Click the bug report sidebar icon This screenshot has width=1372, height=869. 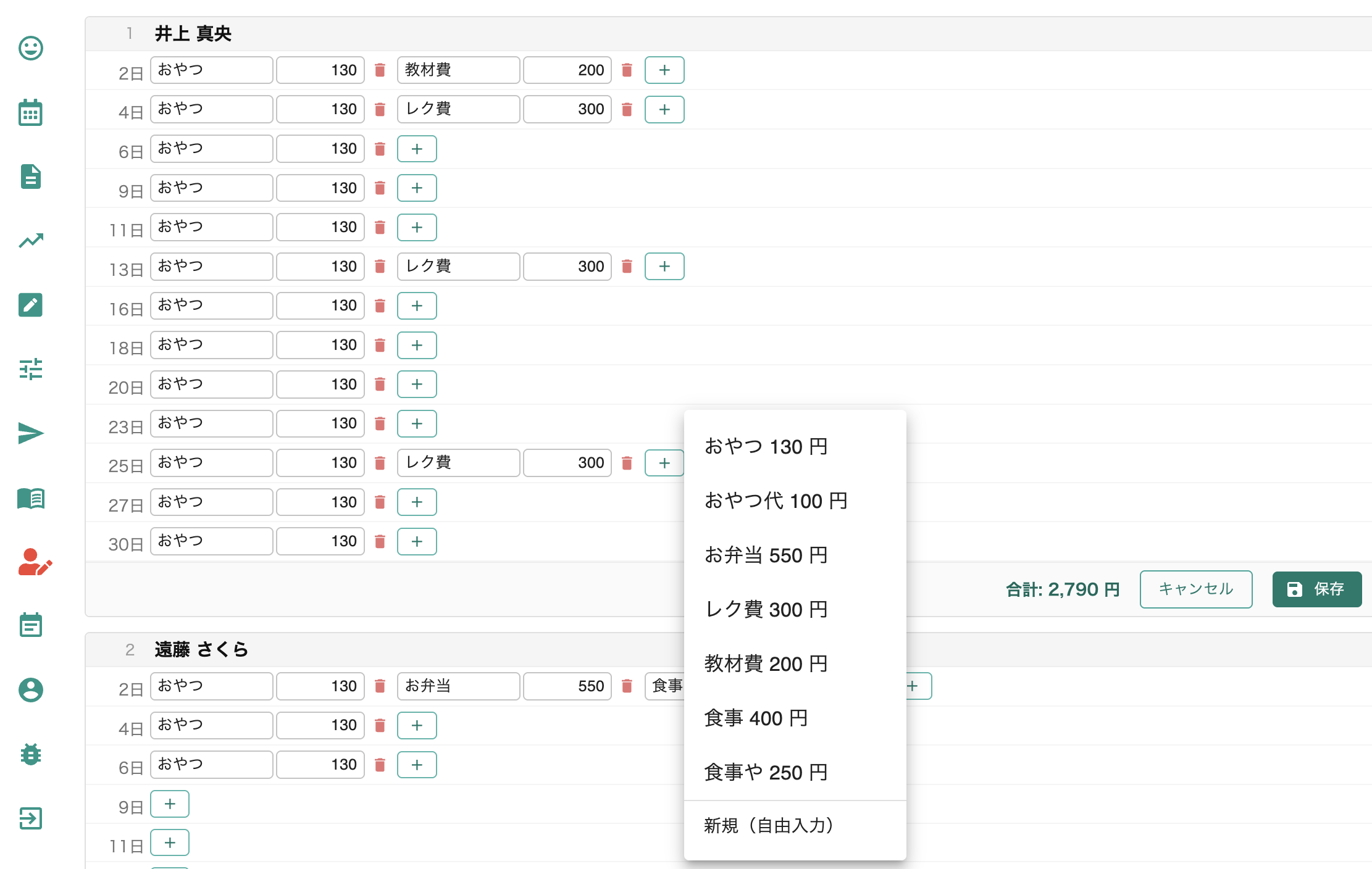(x=30, y=754)
